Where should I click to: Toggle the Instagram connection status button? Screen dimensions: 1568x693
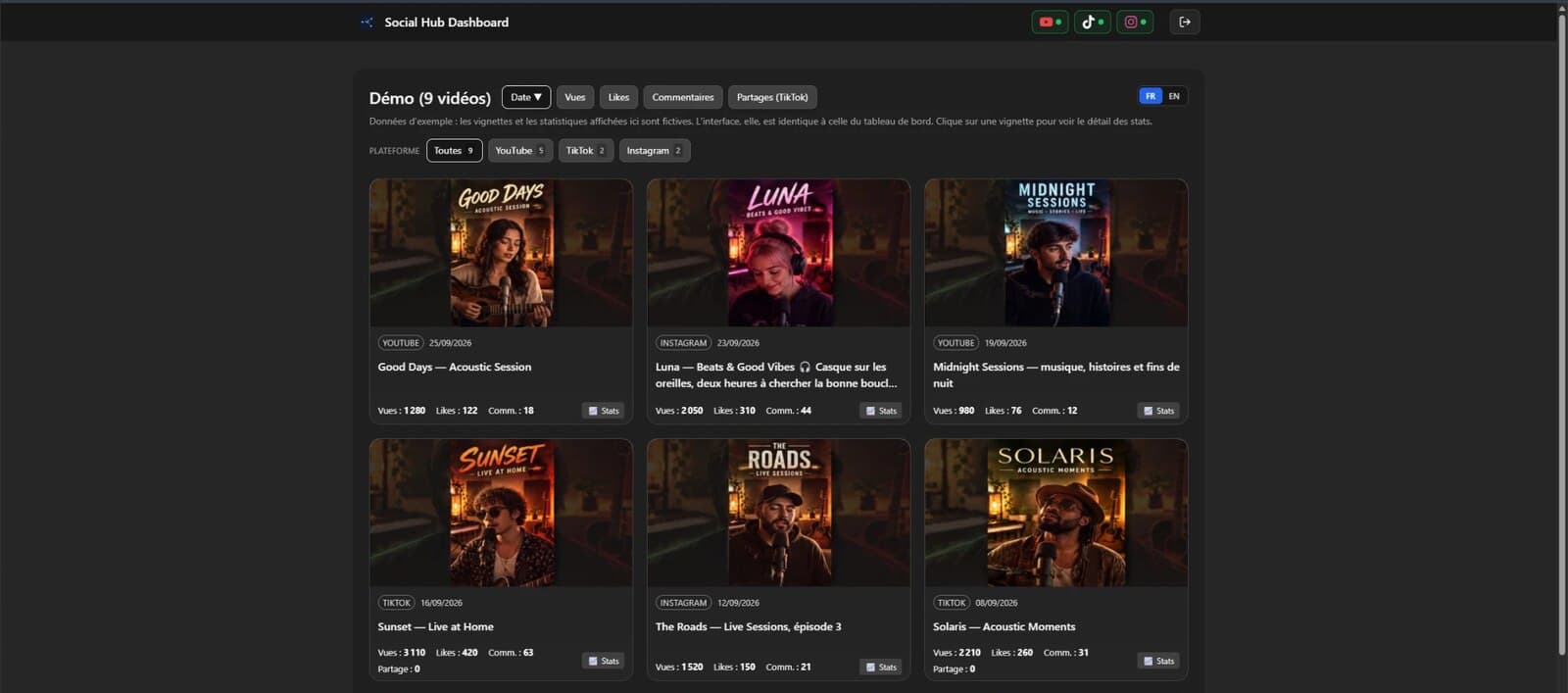tap(1135, 22)
